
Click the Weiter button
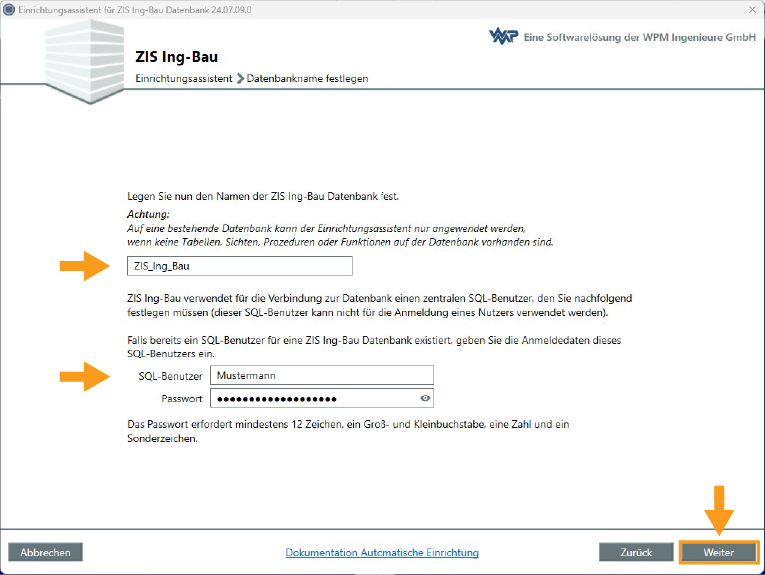[718, 552]
